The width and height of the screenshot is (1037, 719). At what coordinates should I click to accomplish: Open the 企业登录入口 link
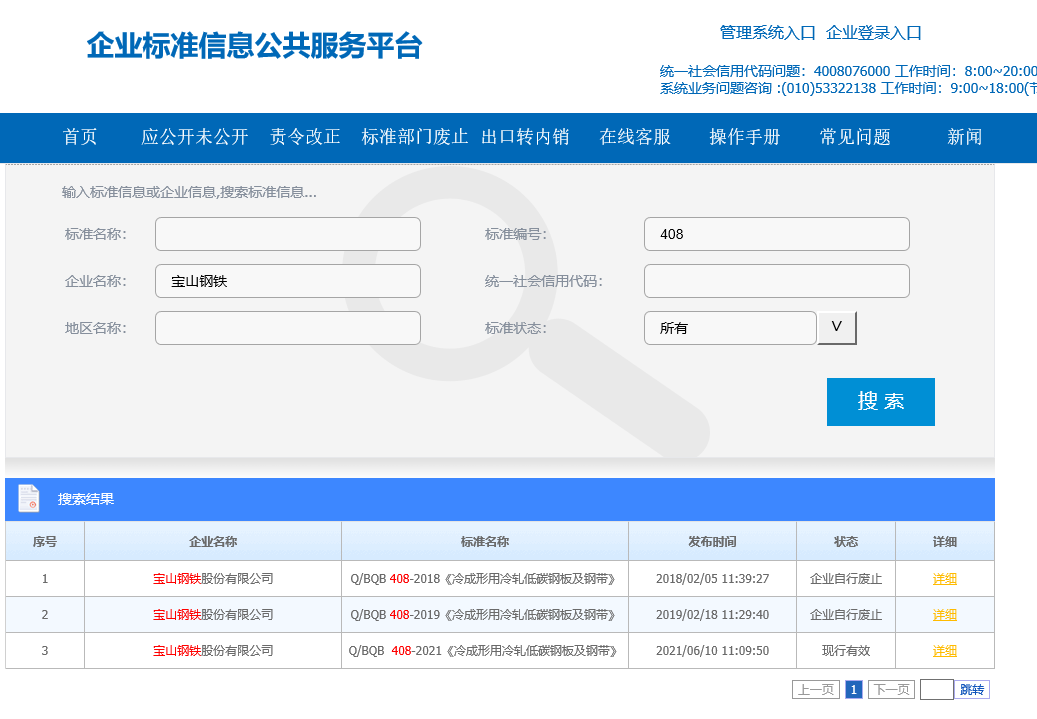874,33
